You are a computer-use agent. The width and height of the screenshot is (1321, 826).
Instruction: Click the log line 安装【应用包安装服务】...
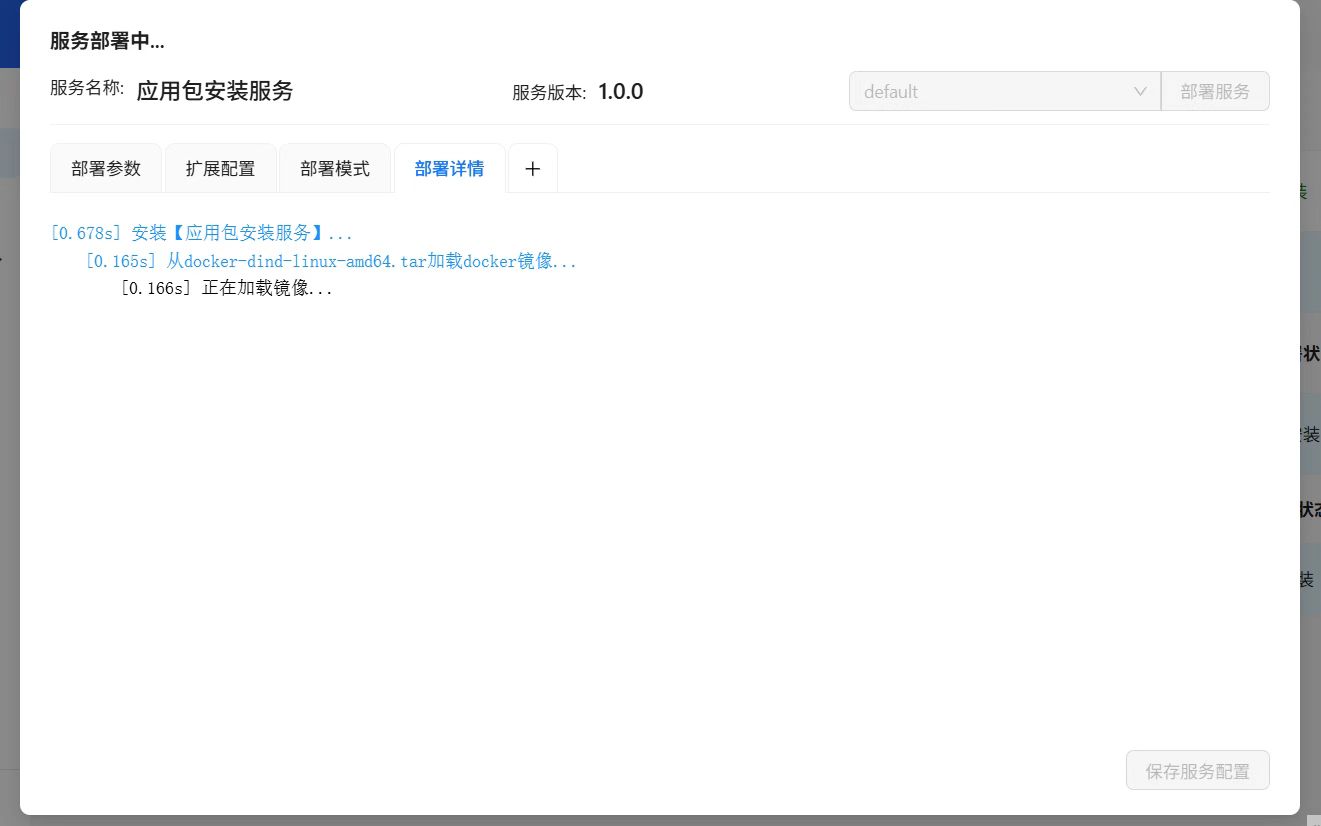click(201, 233)
